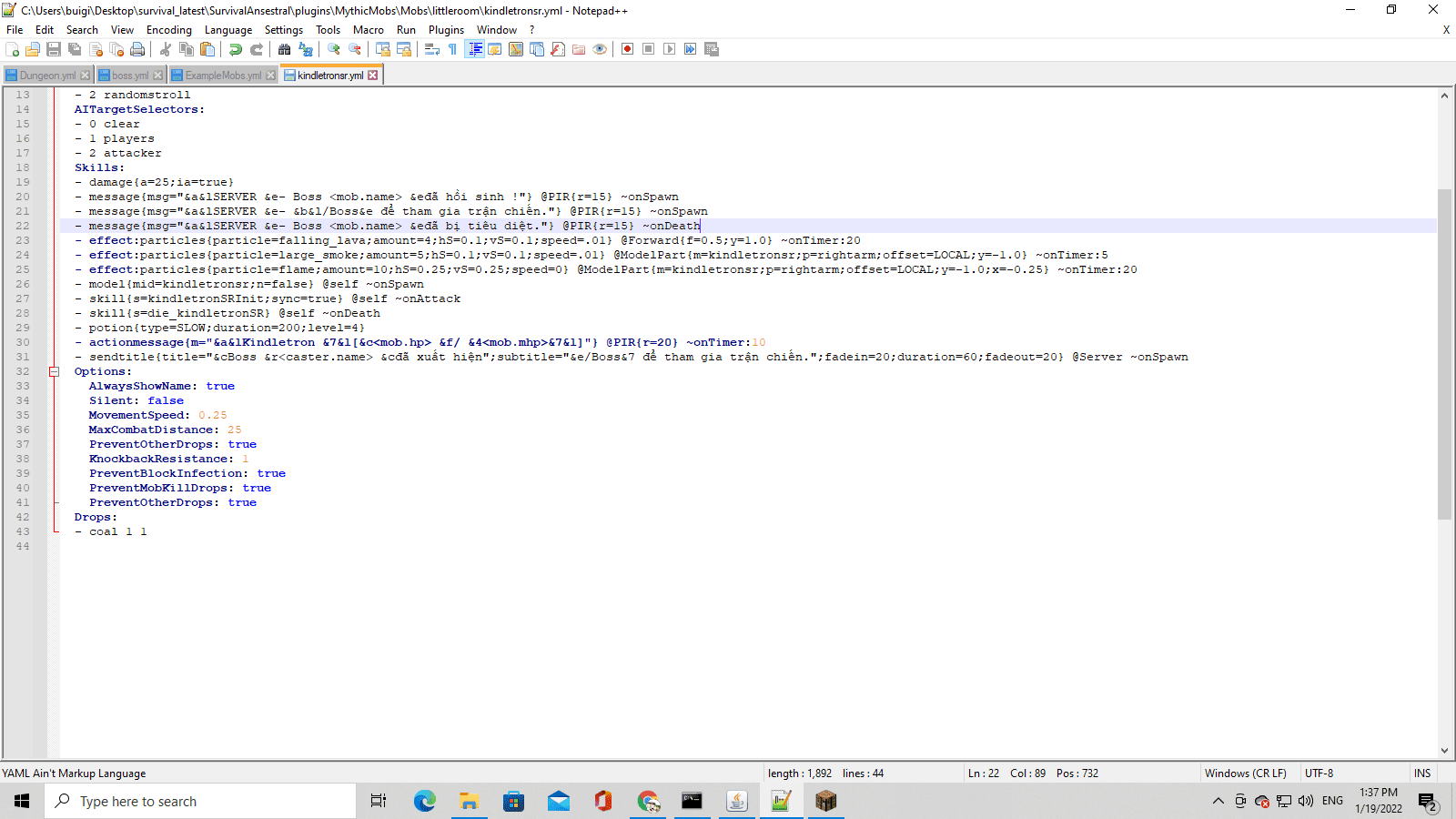Screen dimensions: 1456x819
Task: Click the INS insert mode indicator
Action: tap(1422, 773)
